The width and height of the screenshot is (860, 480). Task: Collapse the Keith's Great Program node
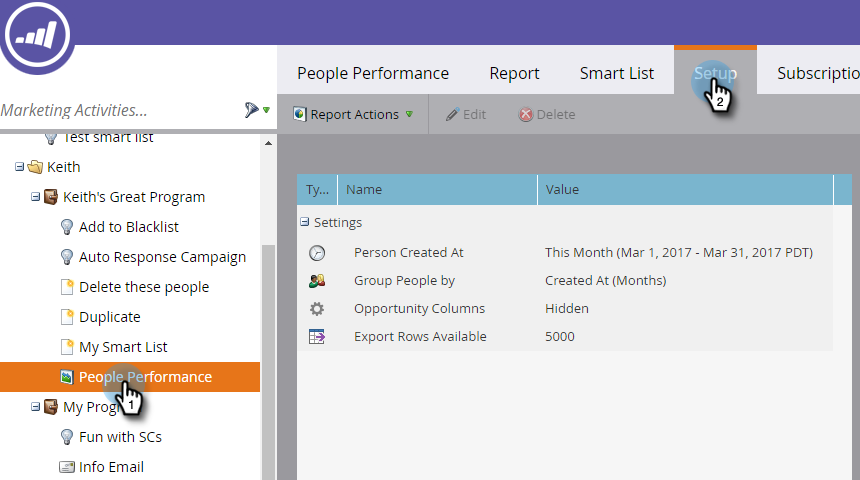coord(36,197)
